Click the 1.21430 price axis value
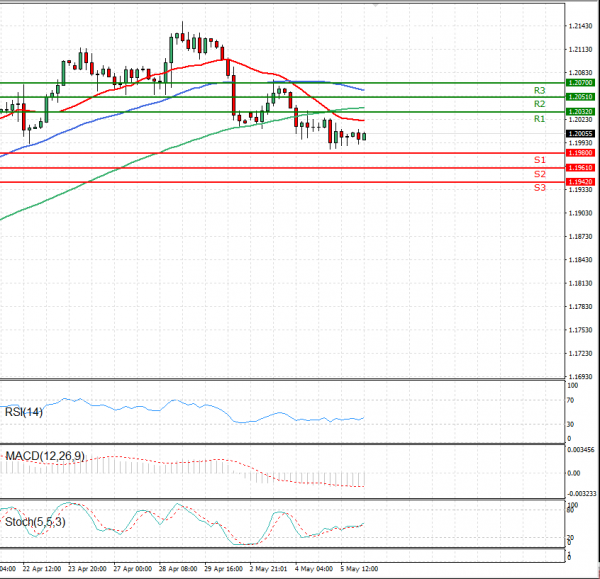Viewport: 600px width, 579px height. pyautogui.click(x=580, y=26)
